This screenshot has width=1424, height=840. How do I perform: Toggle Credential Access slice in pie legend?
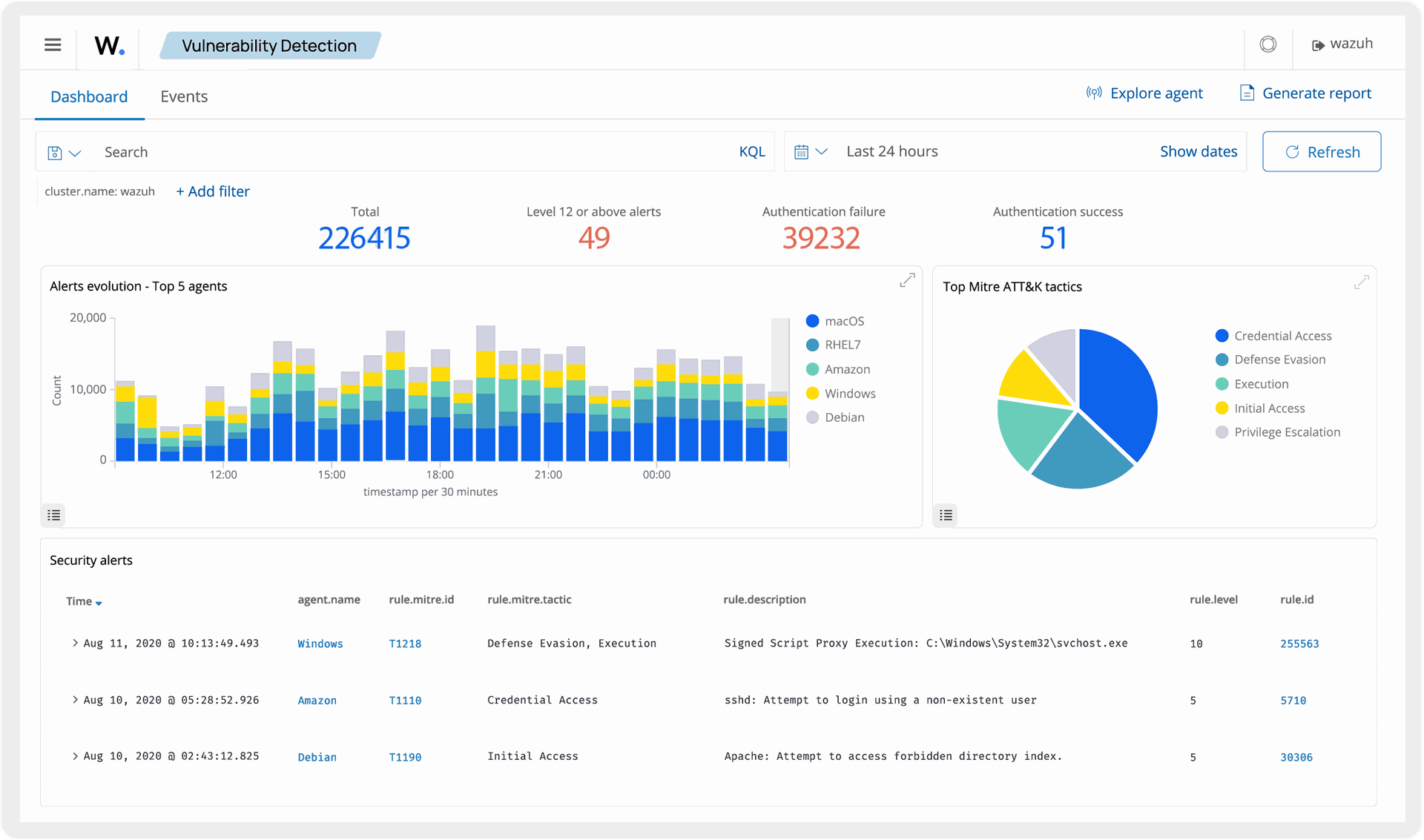(1282, 336)
